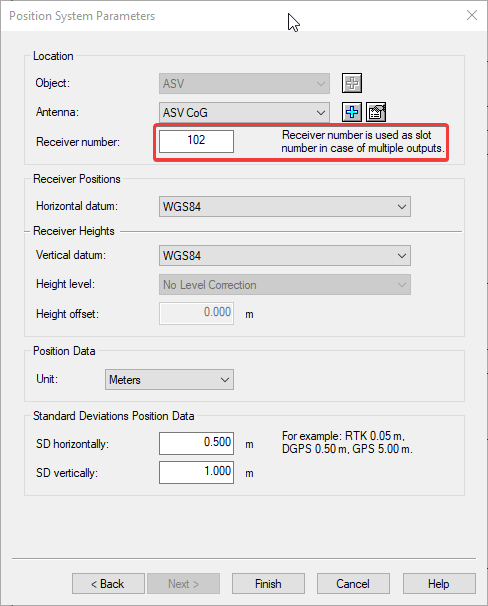Close the Position System Parameters dialog
Viewport: 488px width, 606px height.
(472, 15)
